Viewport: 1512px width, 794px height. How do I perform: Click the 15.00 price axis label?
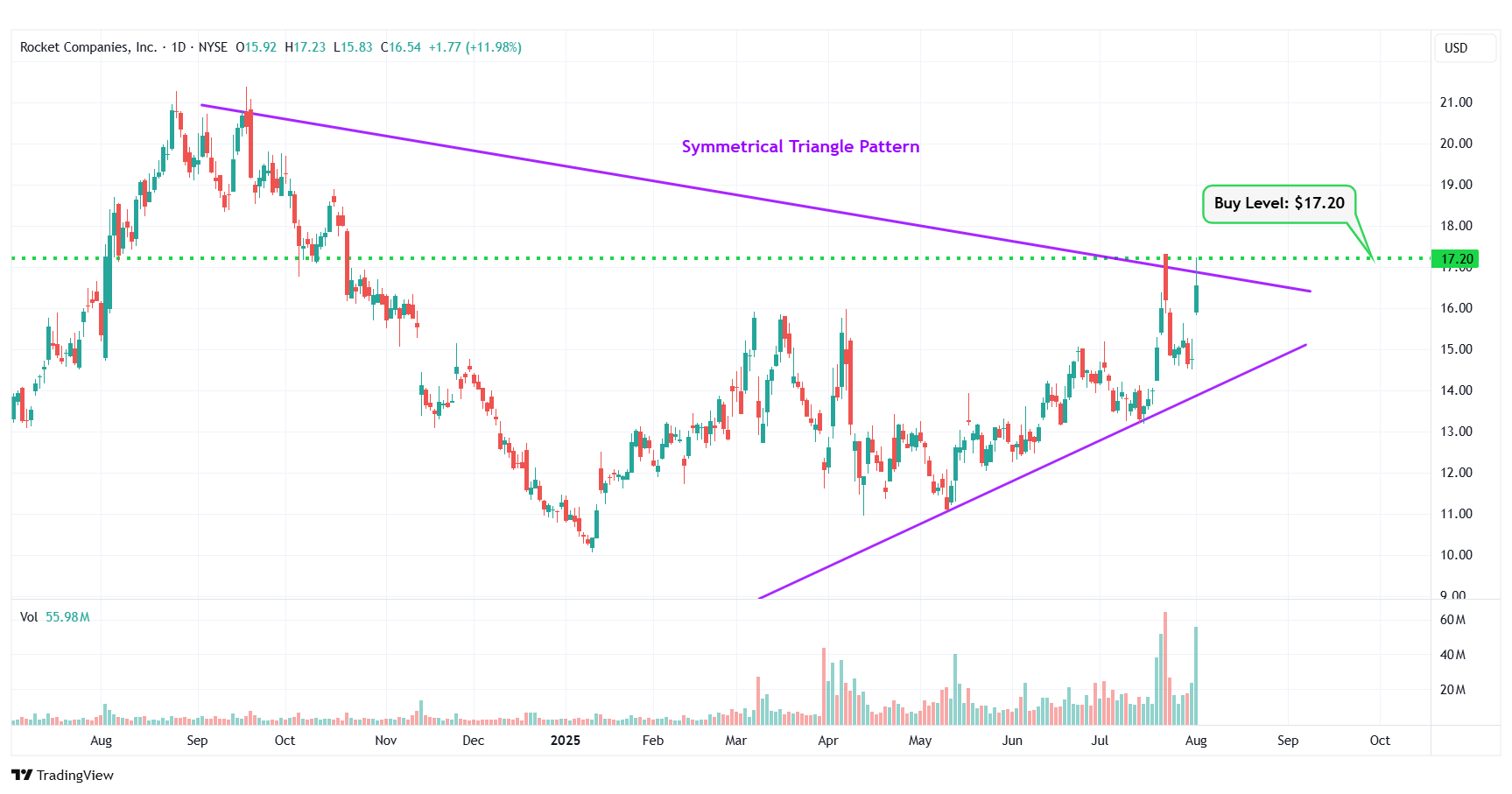coord(1456,349)
